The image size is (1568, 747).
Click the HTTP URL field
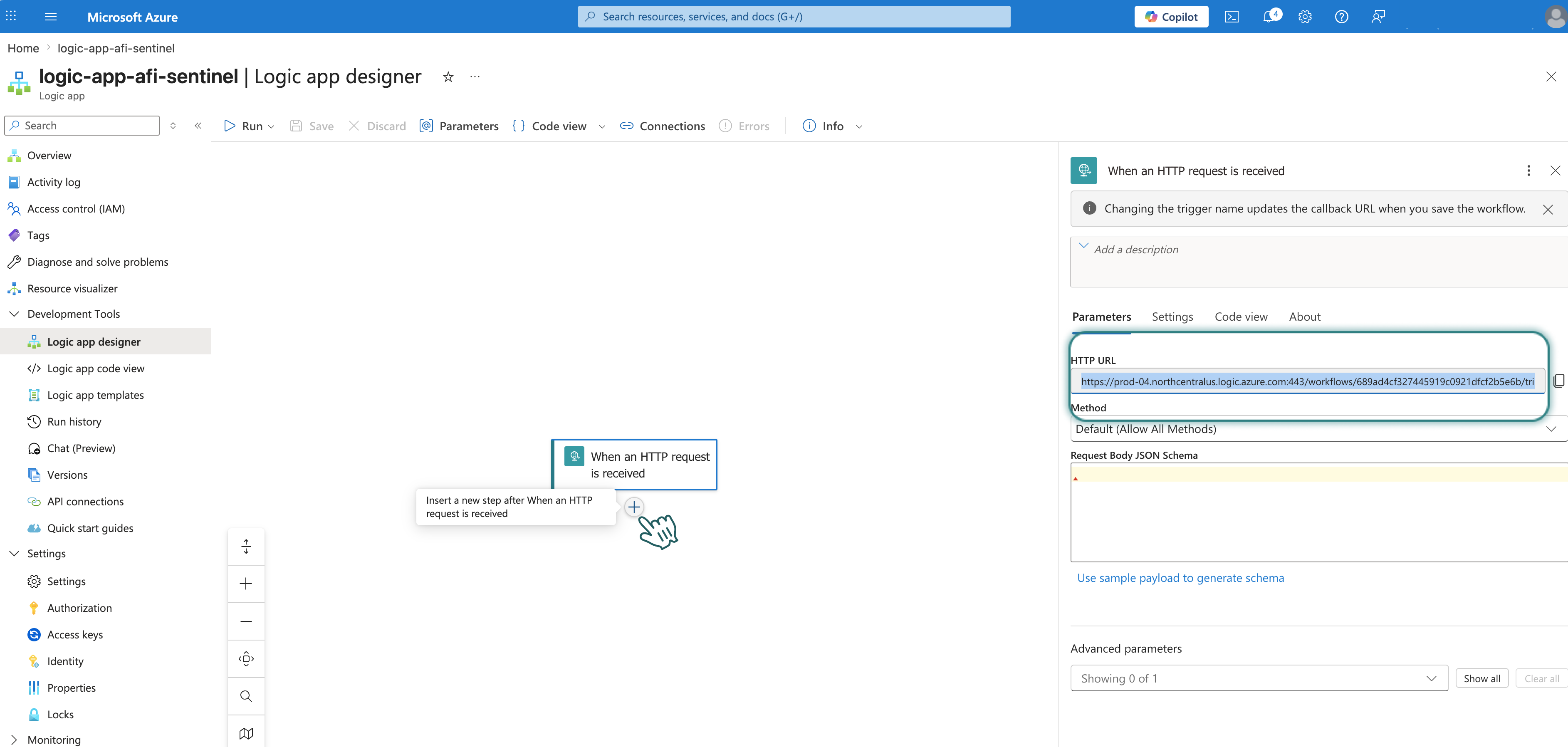[1307, 381]
